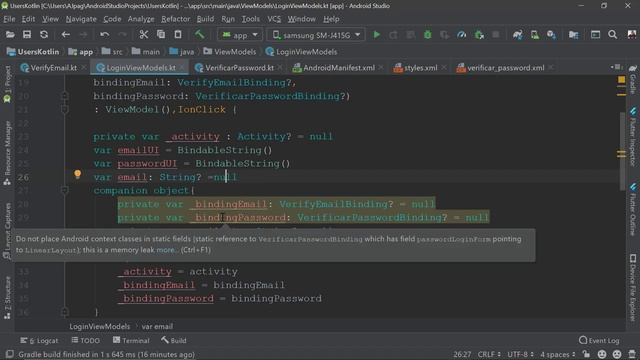Navigate forward with the right arrow icon
Screen dimensions: 640x360
[83, 35]
